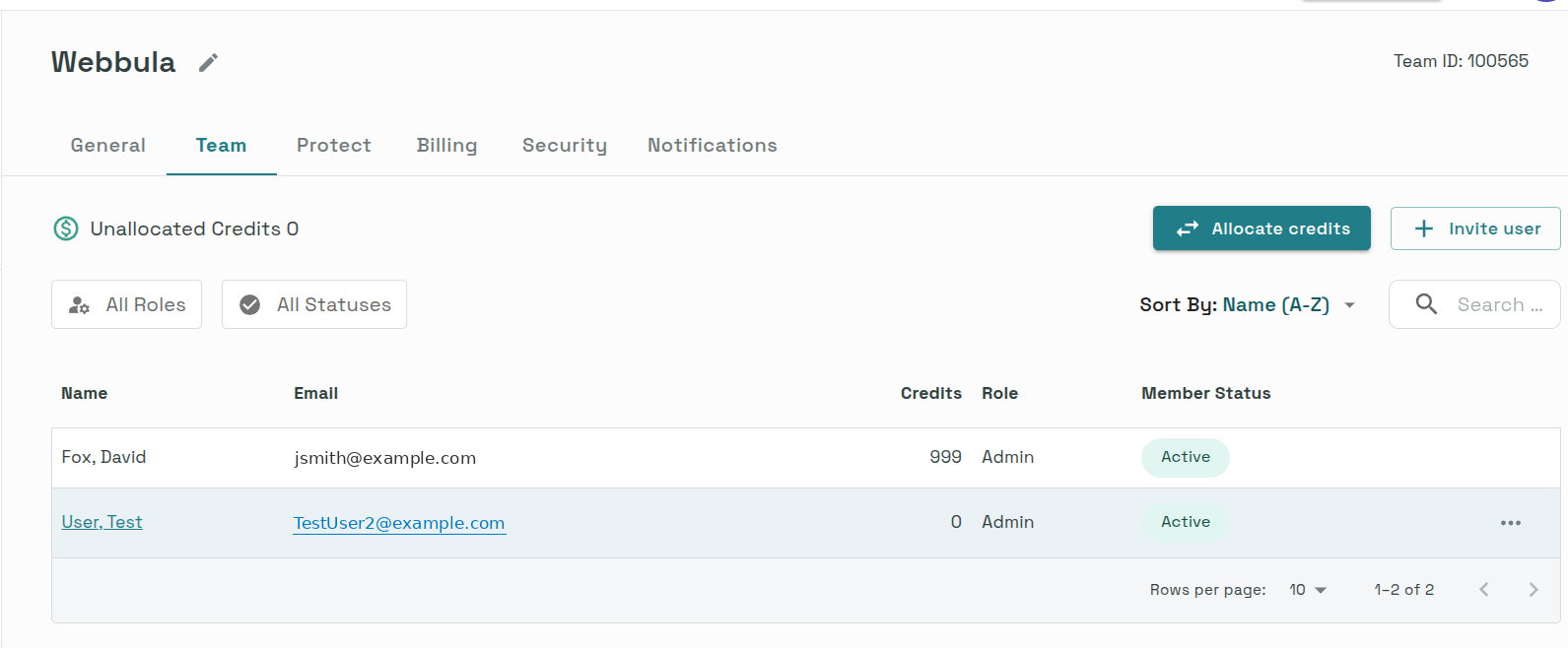Viewport: 1568px width, 648px height.
Task: Go to previous page arrow
Action: tap(1483, 590)
